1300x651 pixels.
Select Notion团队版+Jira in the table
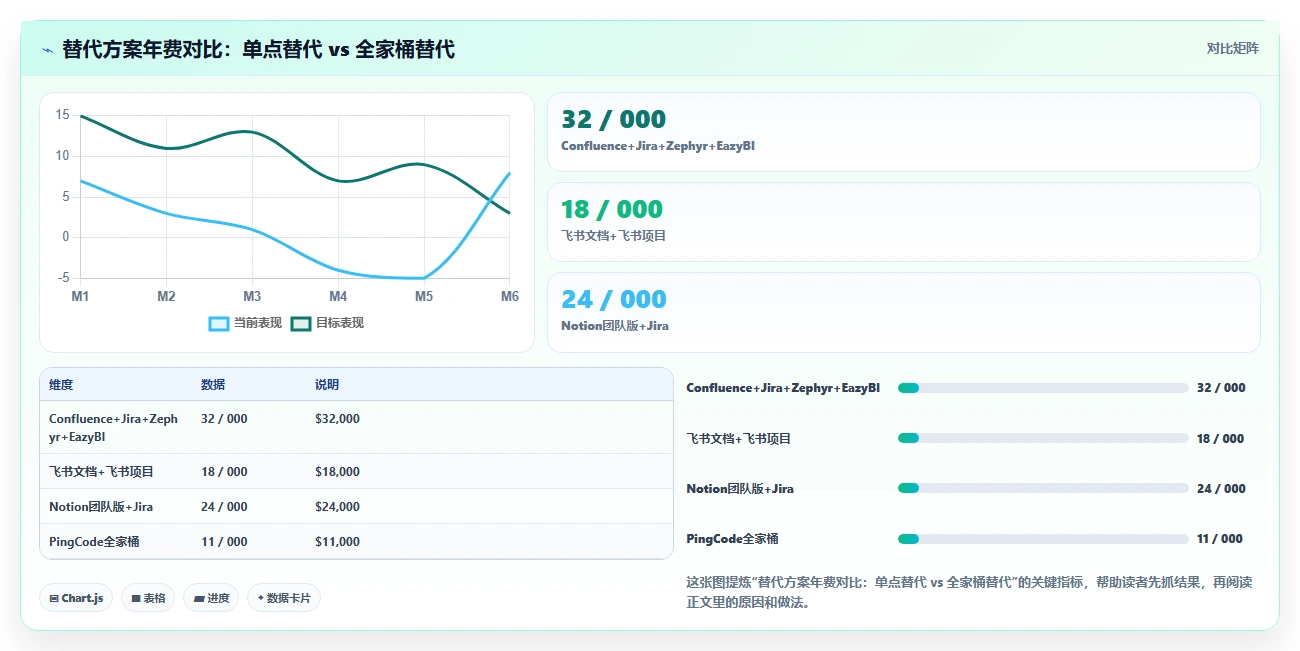click(x=101, y=506)
